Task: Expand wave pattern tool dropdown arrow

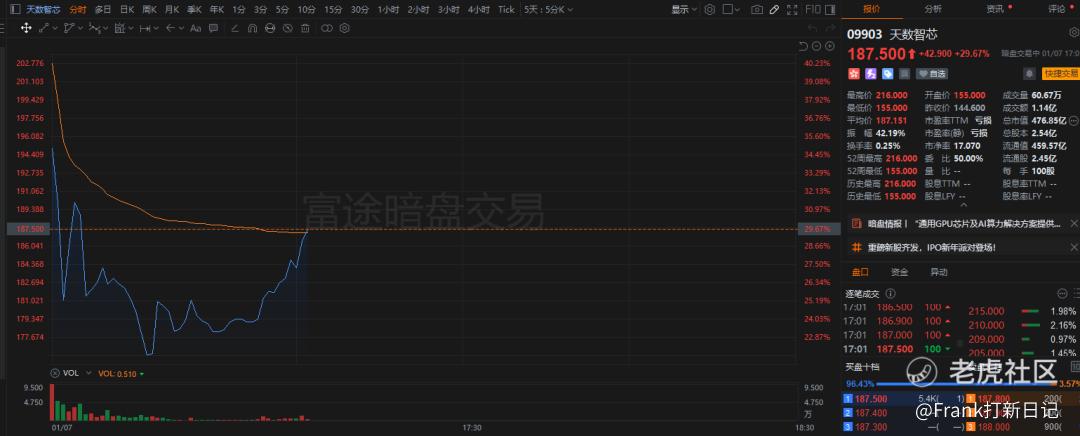Action: (105, 28)
